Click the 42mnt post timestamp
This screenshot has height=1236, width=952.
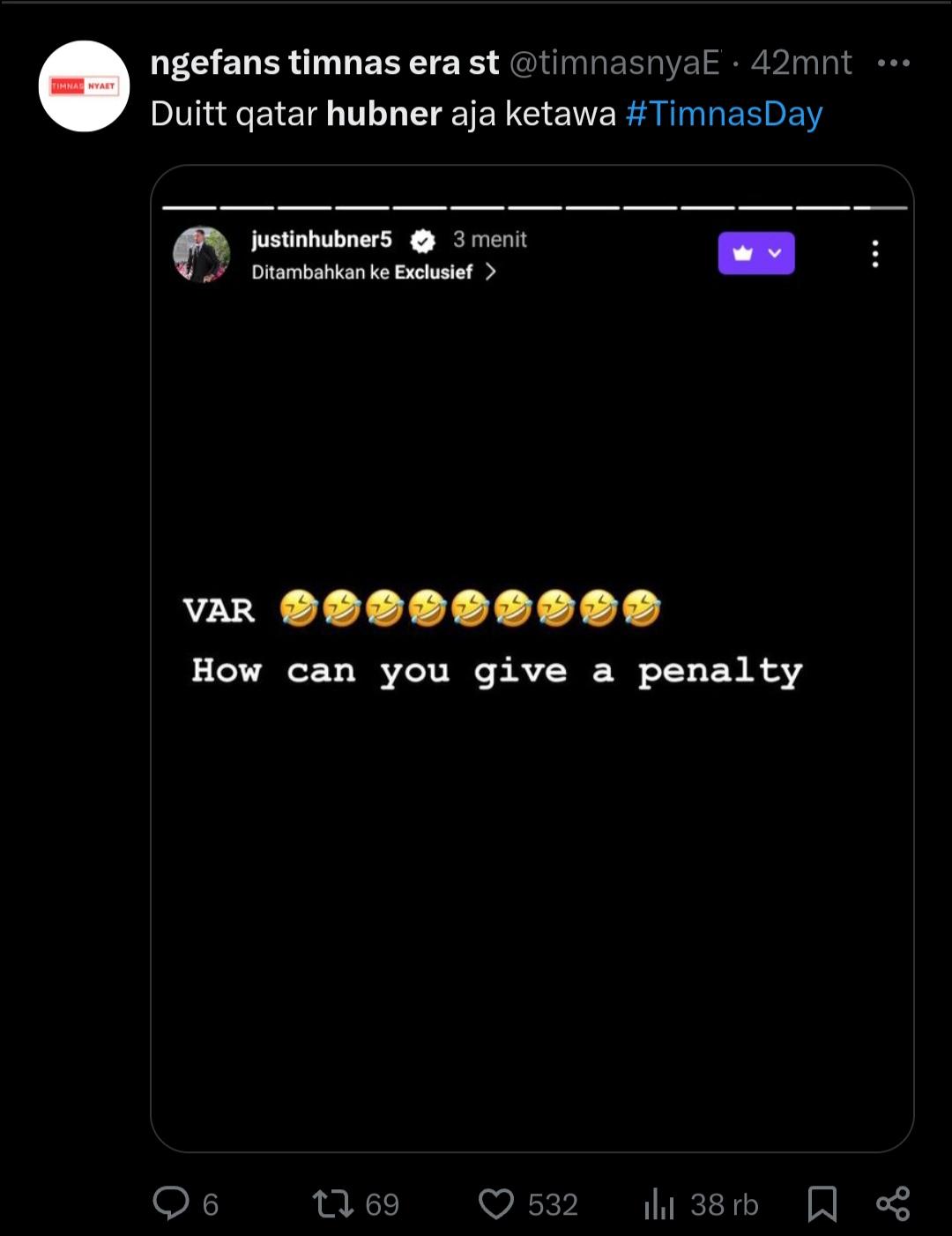click(801, 63)
